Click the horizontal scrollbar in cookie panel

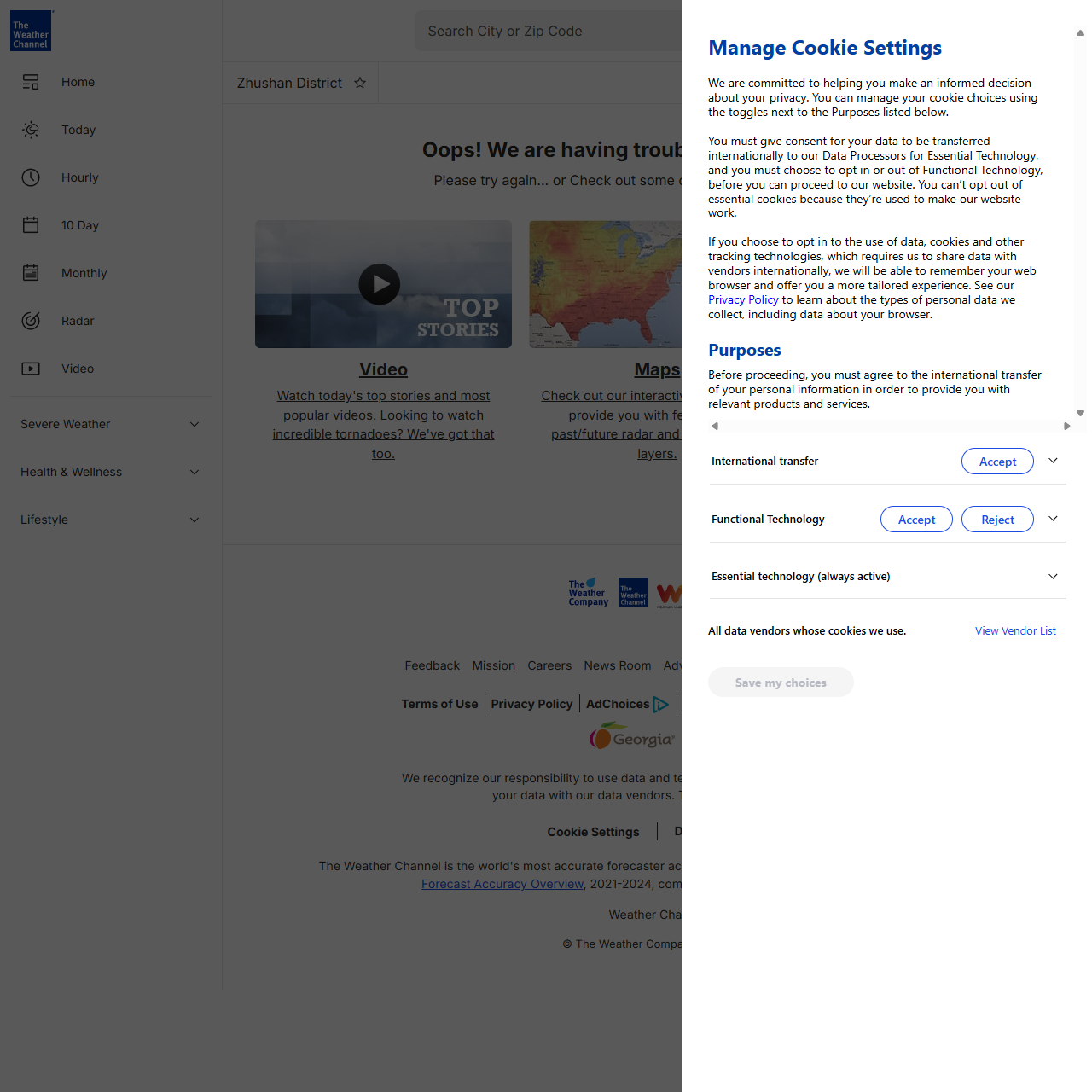click(890, 426)
